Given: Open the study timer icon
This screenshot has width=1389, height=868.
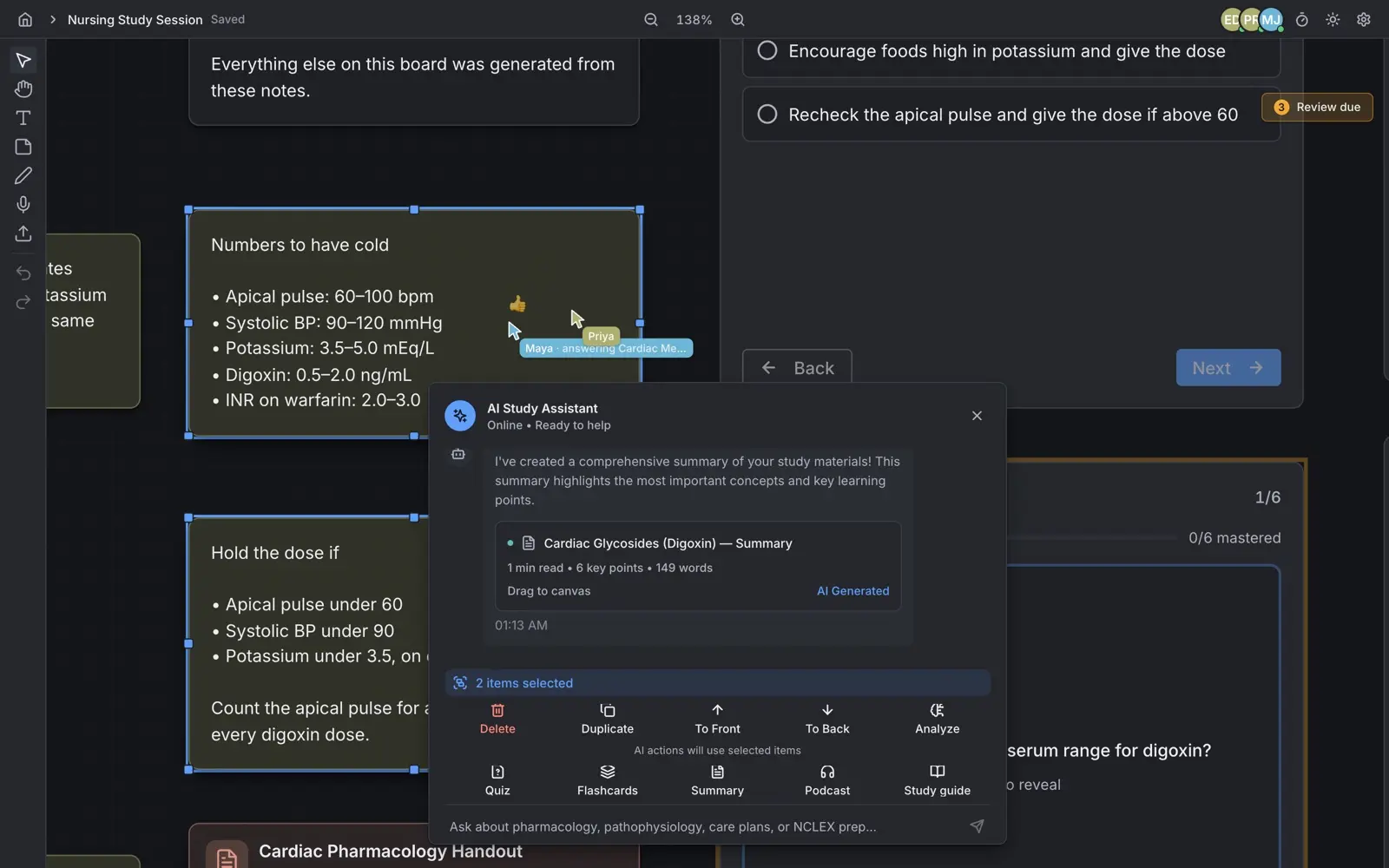Looking at the screenshot, I should (1301, 19).
